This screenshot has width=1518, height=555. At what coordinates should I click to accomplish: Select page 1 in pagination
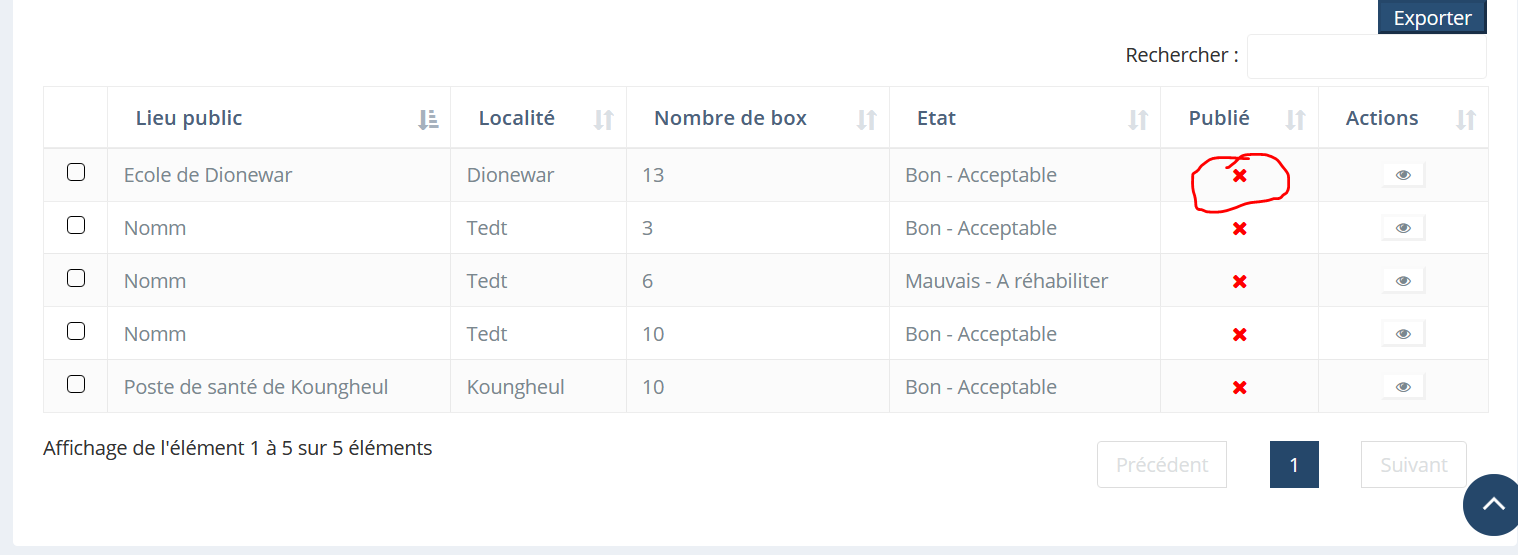click(1294, 465)
